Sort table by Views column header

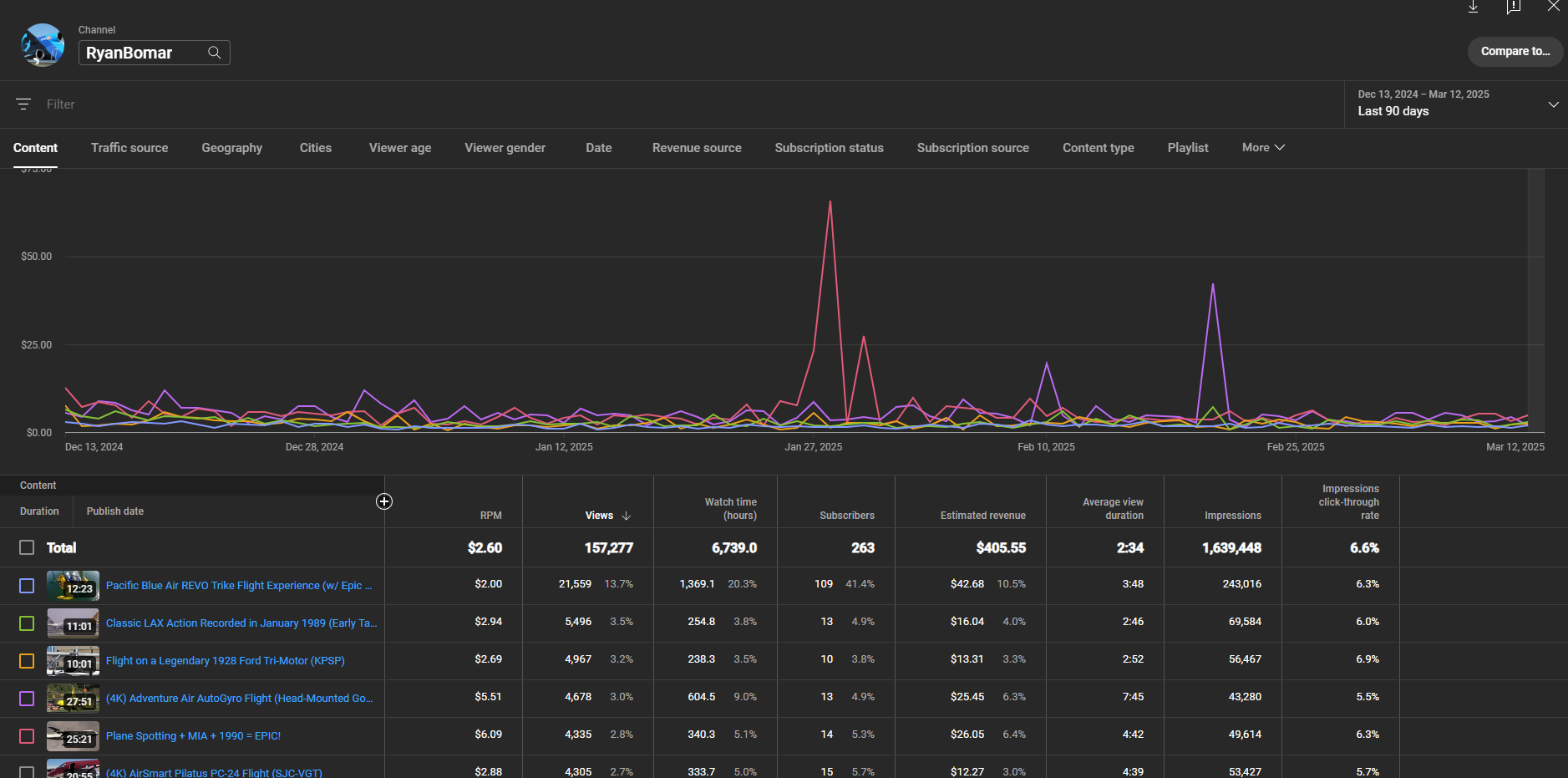click(x=599, y=516)
